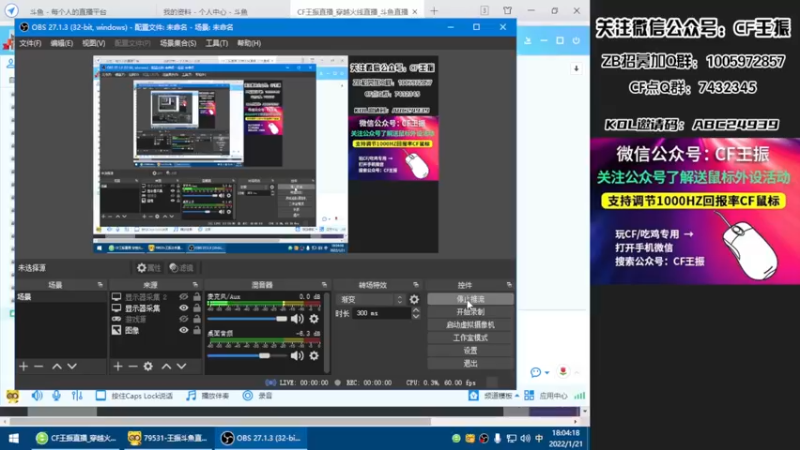Remove the selected scene with the minus icon
Screen dimensions: 800x450
coord(38,366)
